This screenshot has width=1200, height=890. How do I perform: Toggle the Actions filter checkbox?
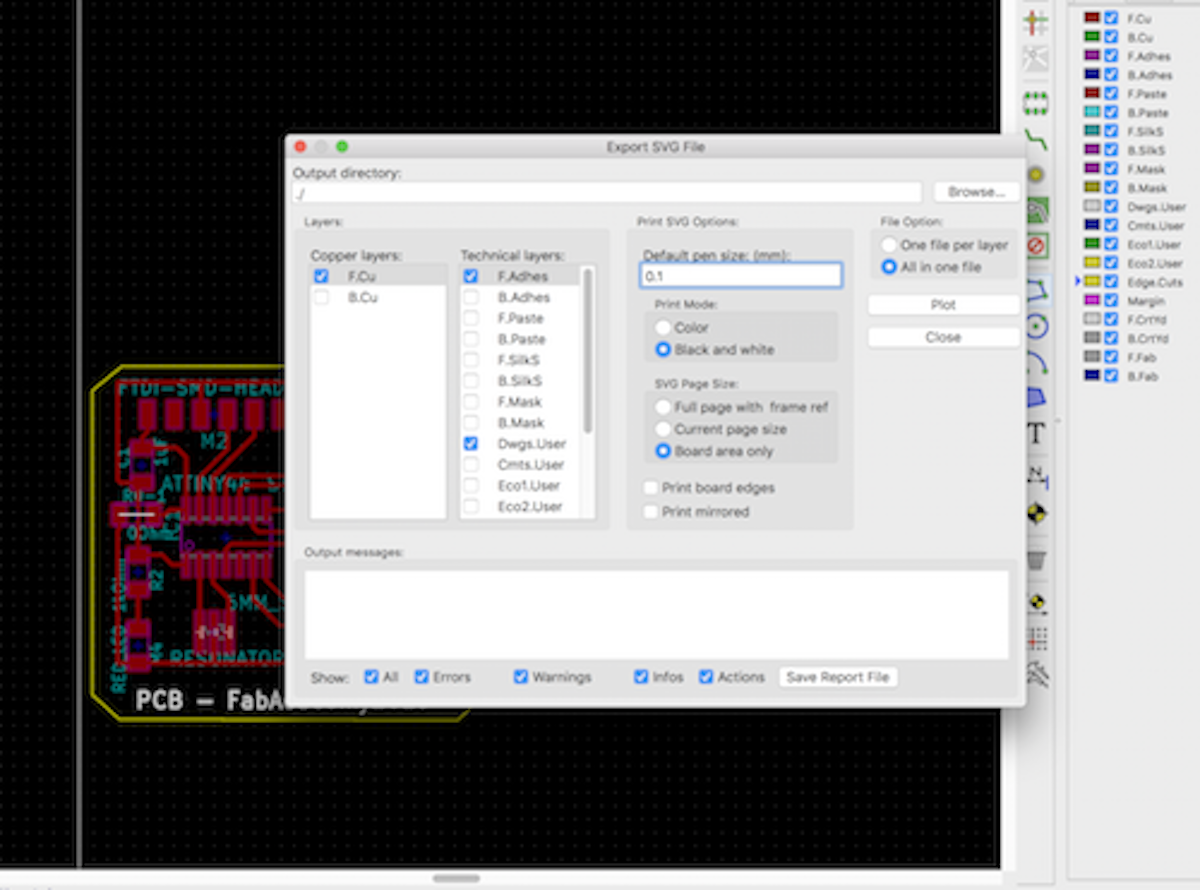point(706,677)
